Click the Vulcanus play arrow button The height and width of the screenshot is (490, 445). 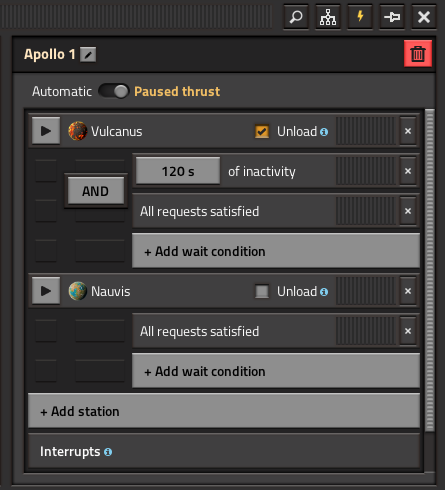46,131
